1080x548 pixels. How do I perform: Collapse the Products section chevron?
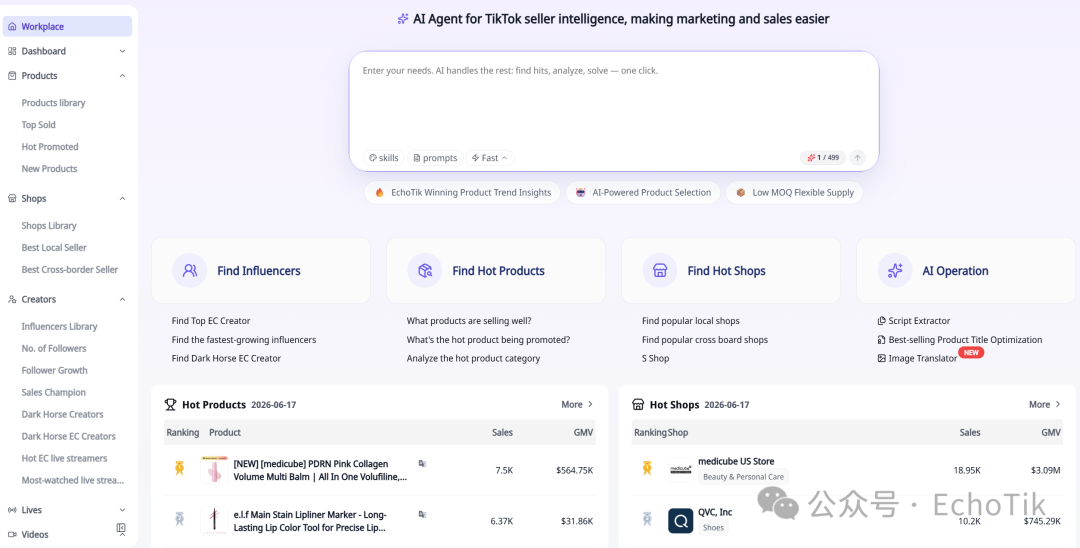click(x=123, y=76)
